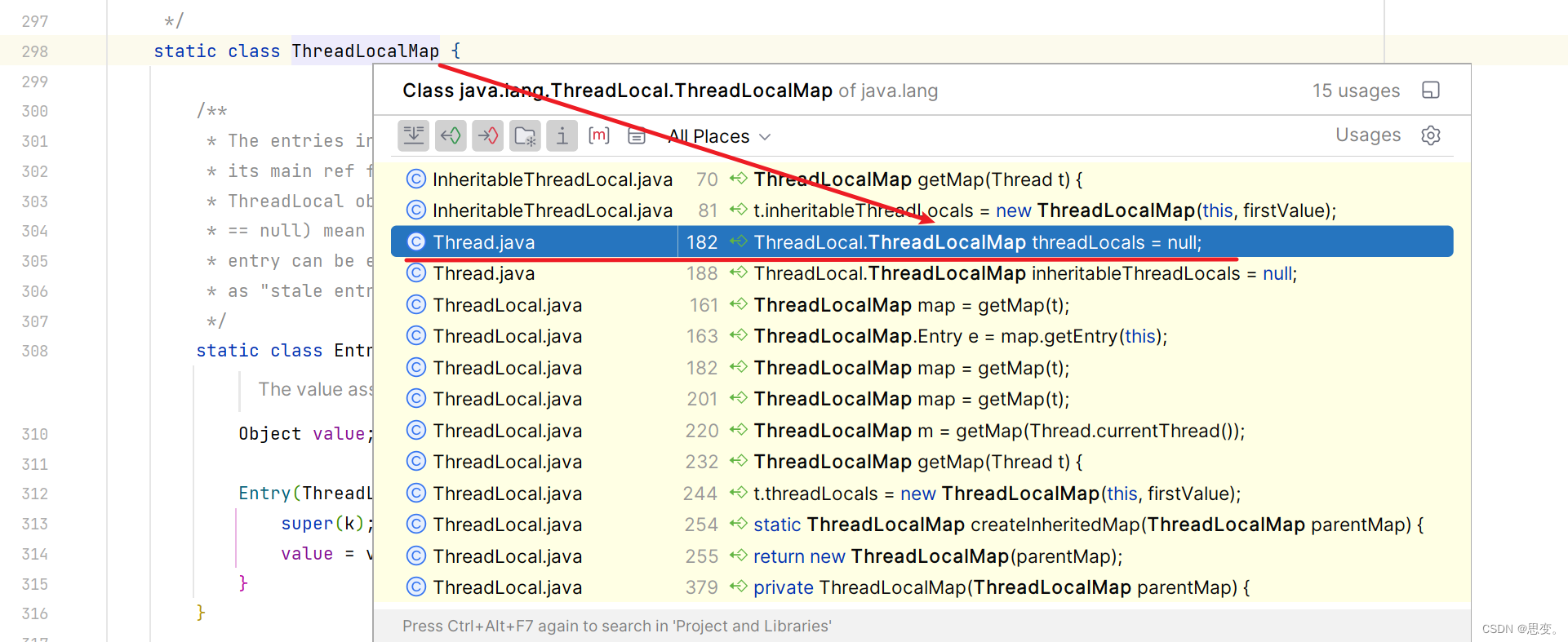Screen dimensions: 1568x642
Task: Click usage arrow icon on line 244 row
Action: (738, 493)
